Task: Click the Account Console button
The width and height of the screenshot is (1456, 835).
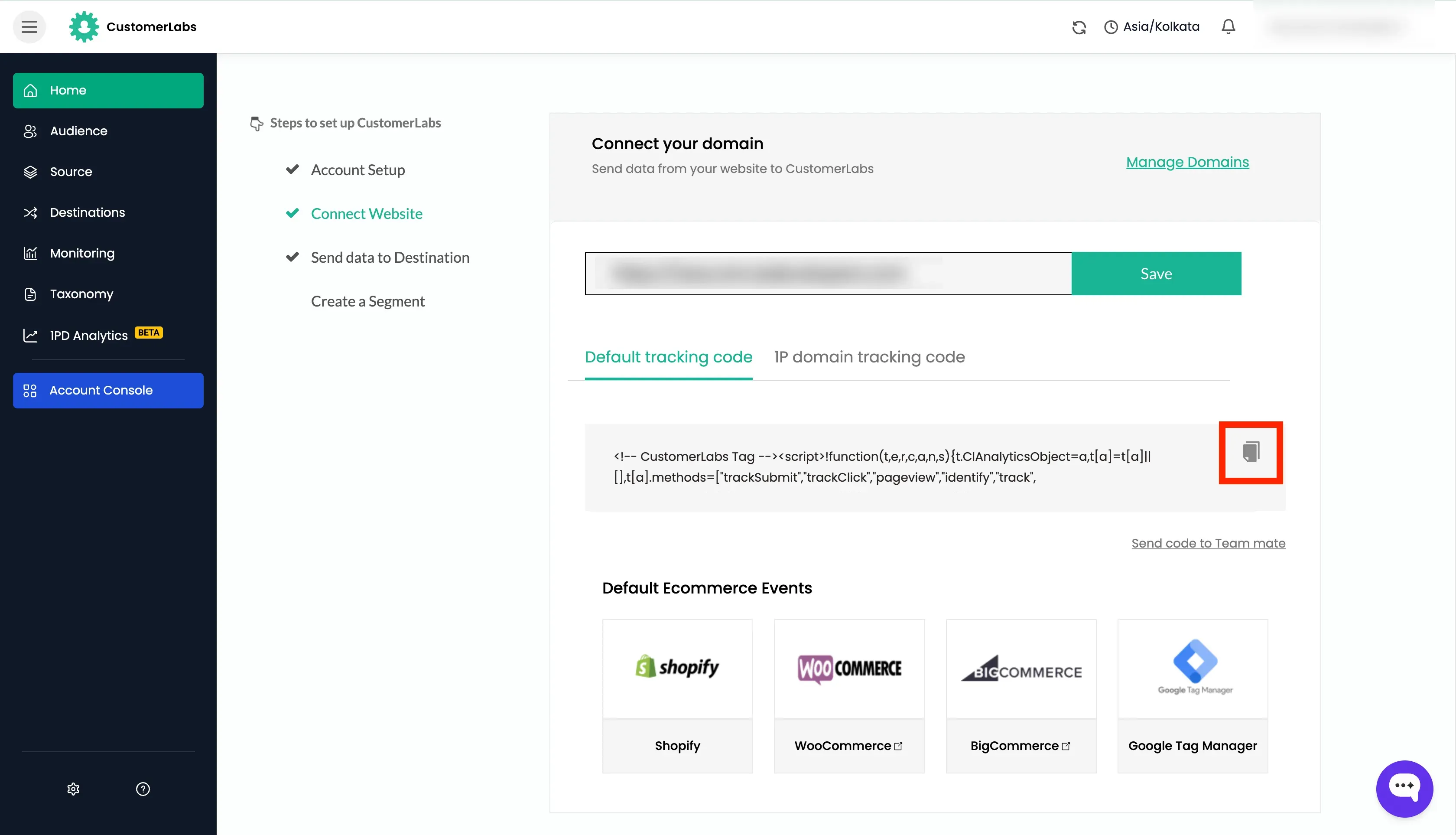Action: coord(108,390)
